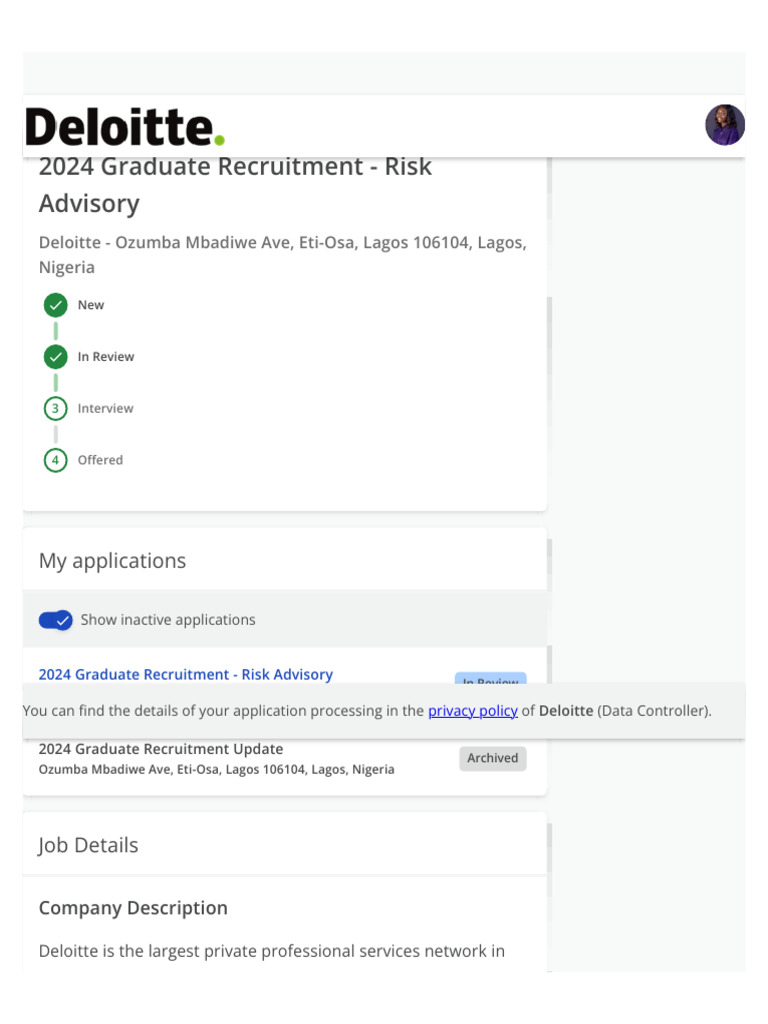Click the Offered step label
The image size is (768, 1024).
point(100,461)
